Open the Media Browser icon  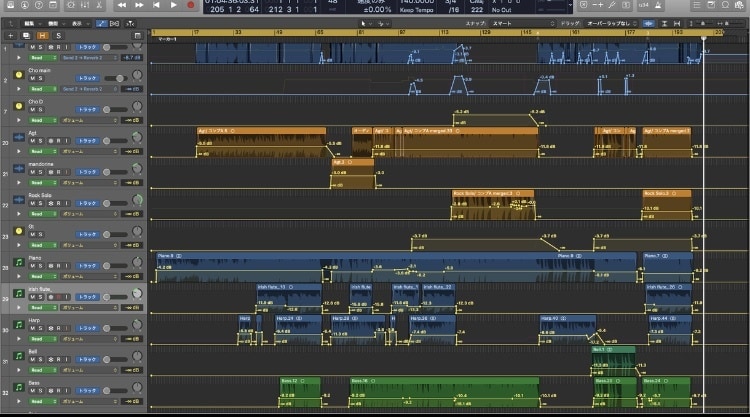[739, 5]
